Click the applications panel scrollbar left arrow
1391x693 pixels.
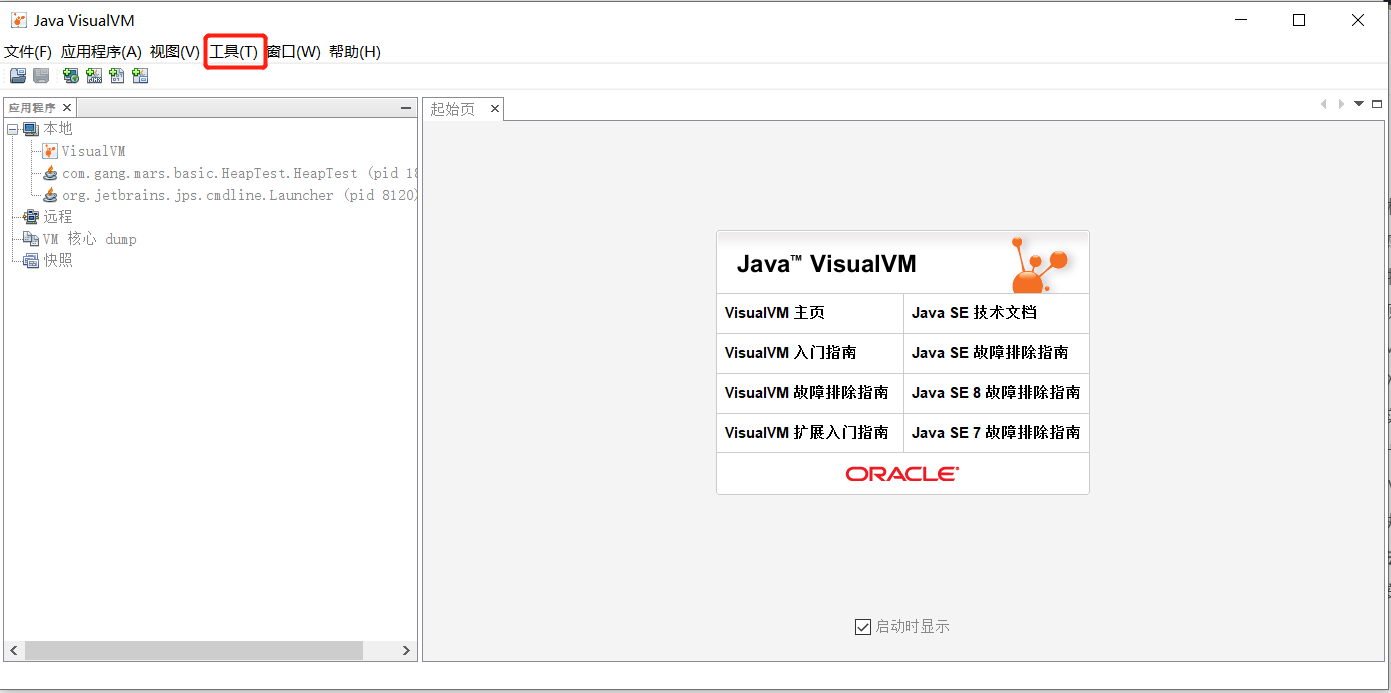tap(13, 650)
